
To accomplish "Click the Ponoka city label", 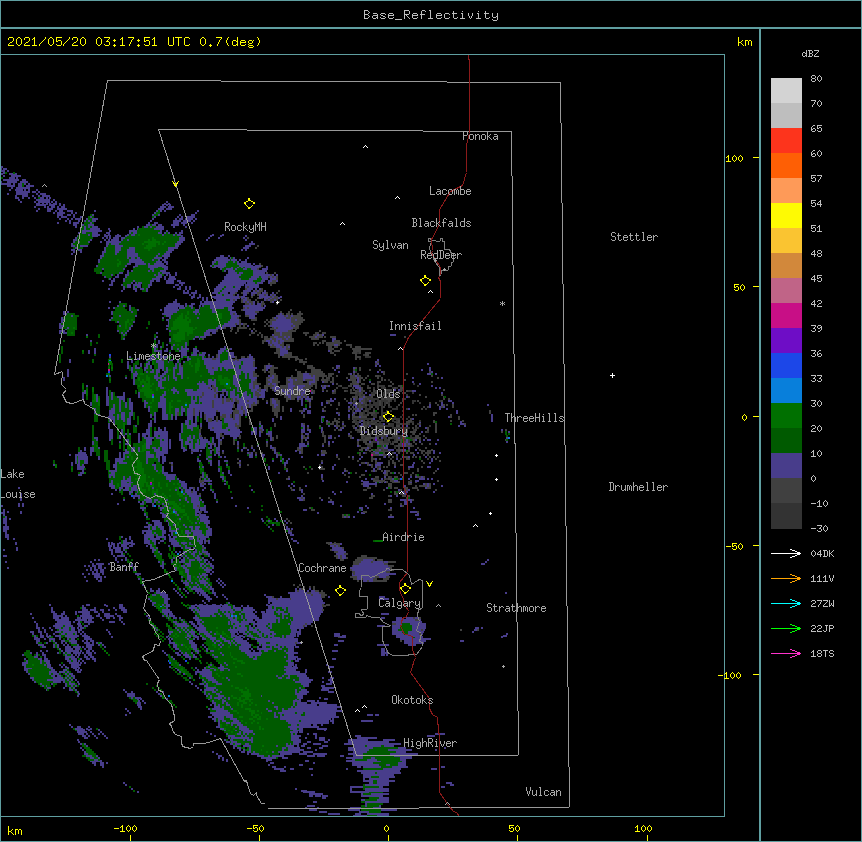I will [x=480, y=136].
